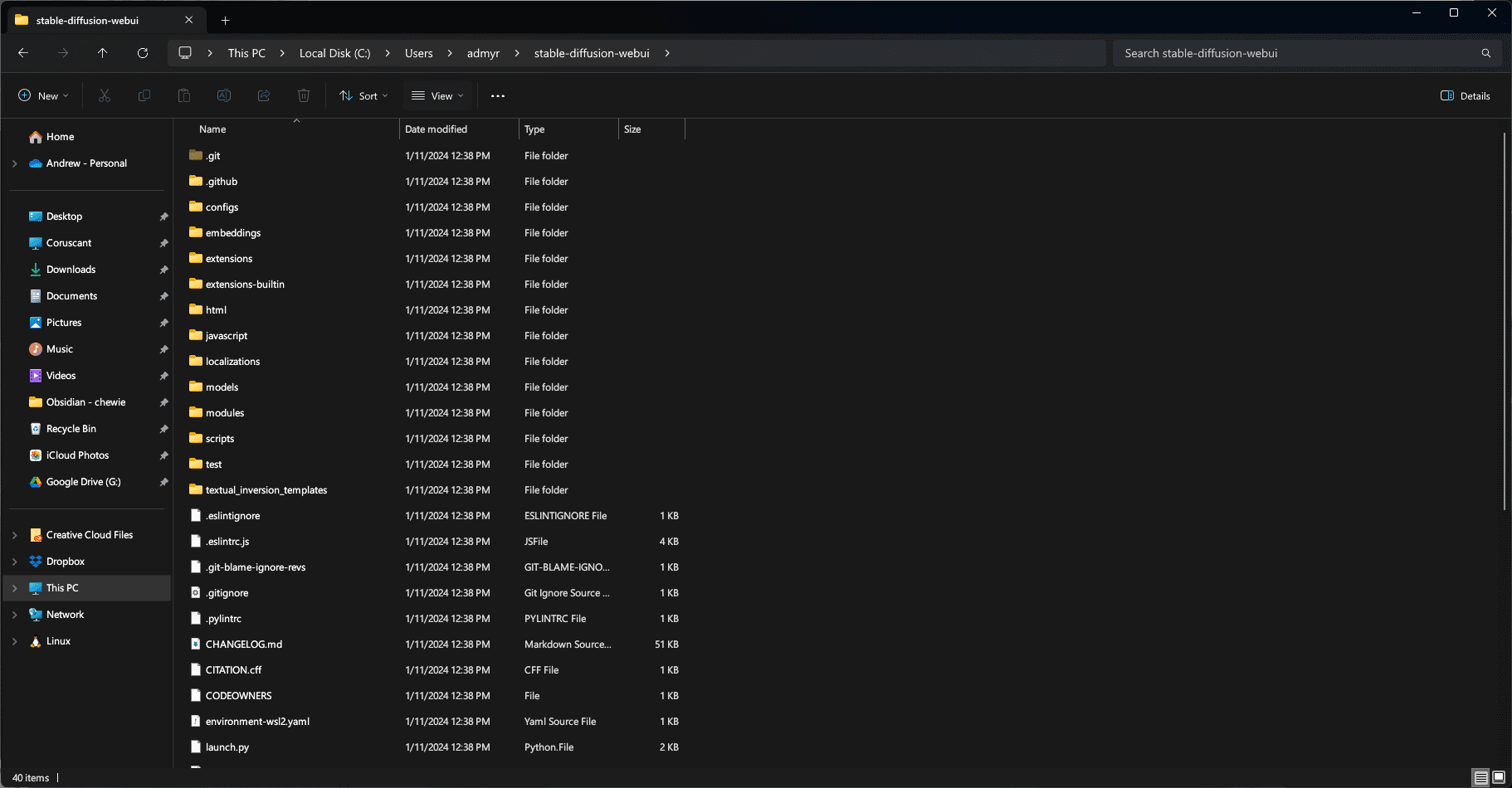Expand the Linux tree node
This screenshot has width=1512, height=788.
coord(15,641)
